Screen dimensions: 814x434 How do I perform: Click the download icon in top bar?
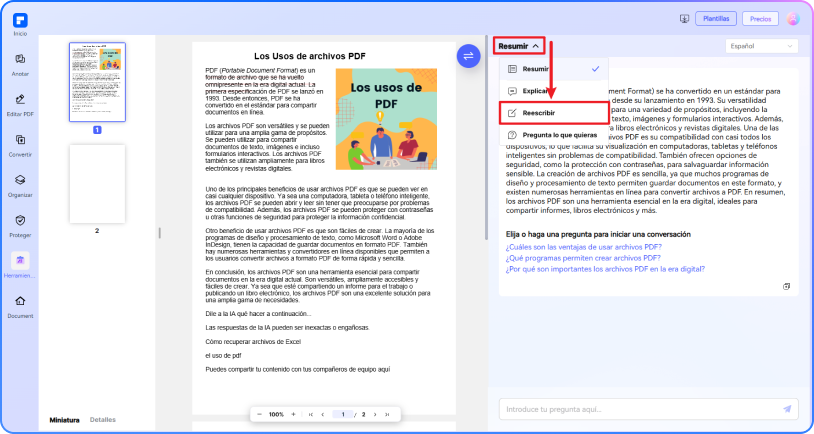(684, 19)
